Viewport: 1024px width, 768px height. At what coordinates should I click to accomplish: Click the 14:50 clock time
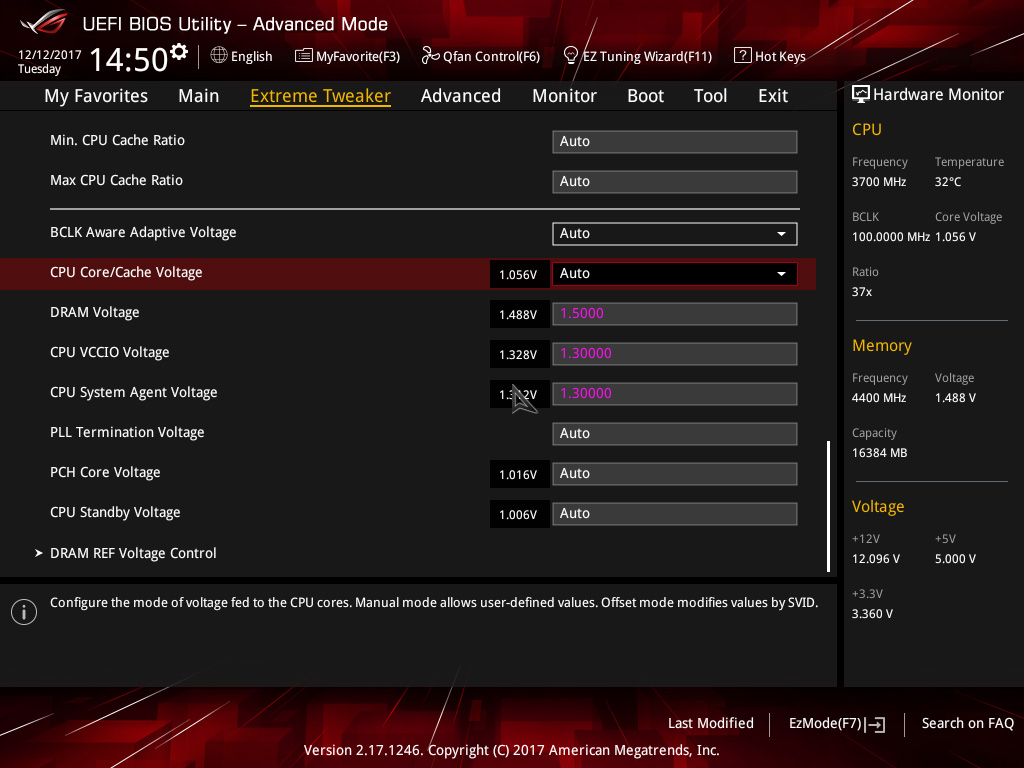(x=129, y=59)
